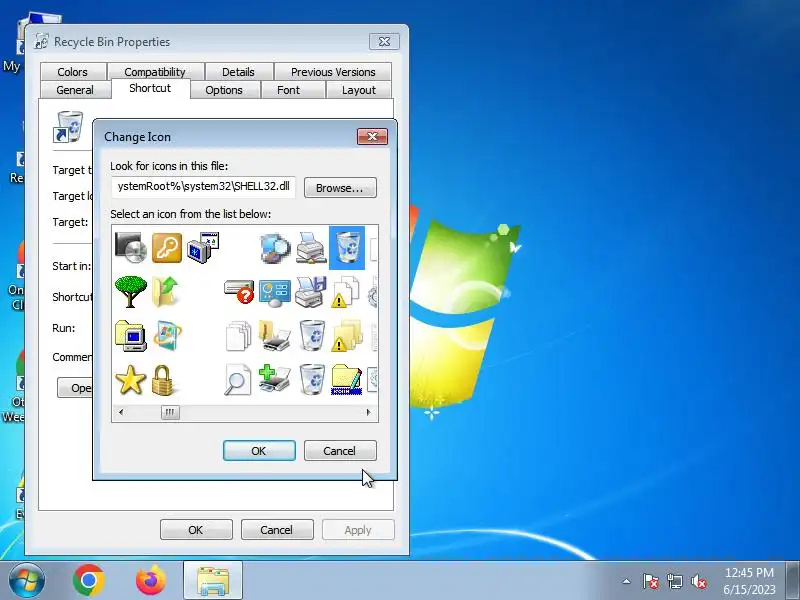Click the icon file path field
Screen dimensions: 800x600
(203, 187)
